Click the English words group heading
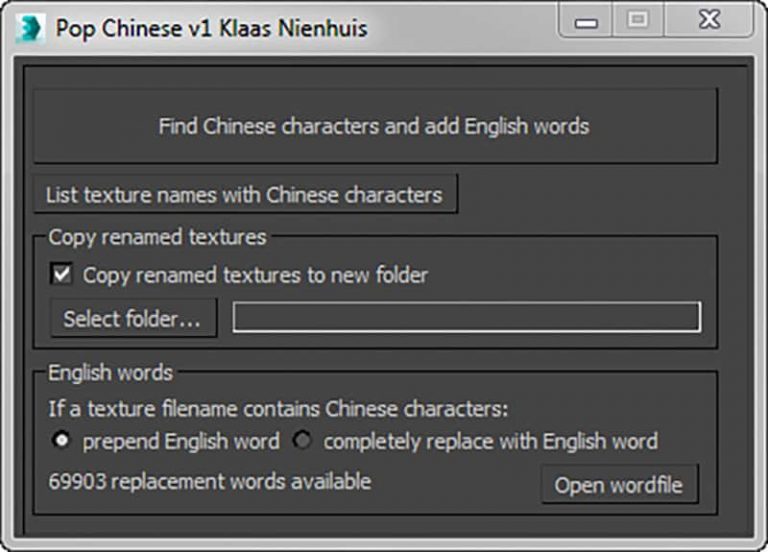Screen dimensions: 768x552 click(x=111, y=373)
